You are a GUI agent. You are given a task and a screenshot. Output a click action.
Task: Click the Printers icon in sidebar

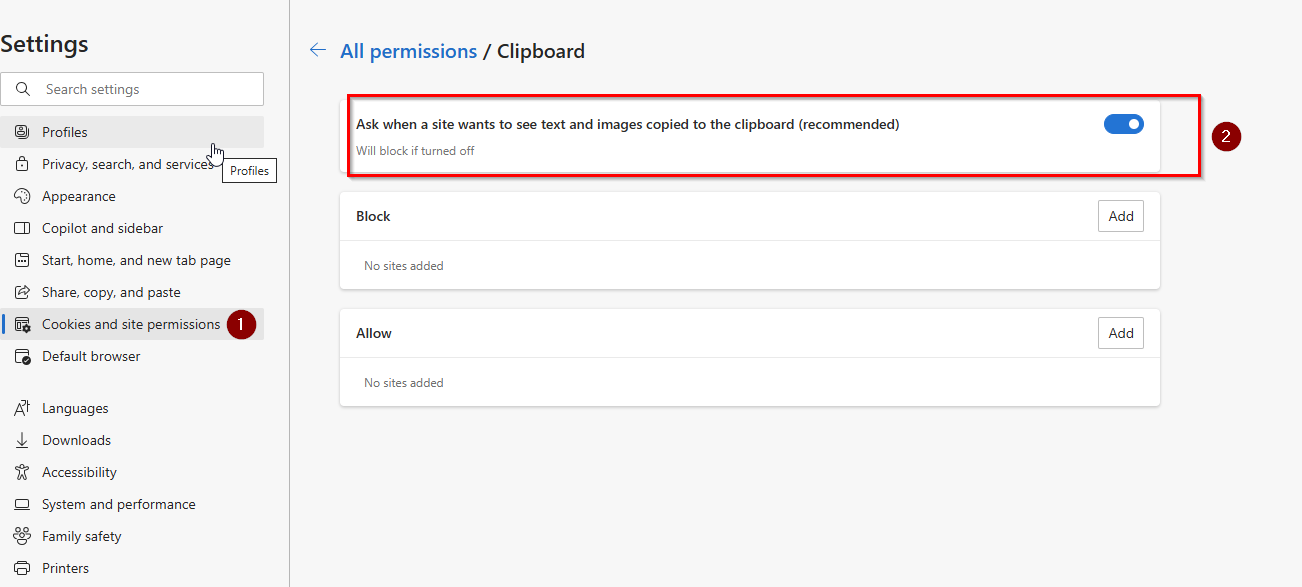coord(22,568)
